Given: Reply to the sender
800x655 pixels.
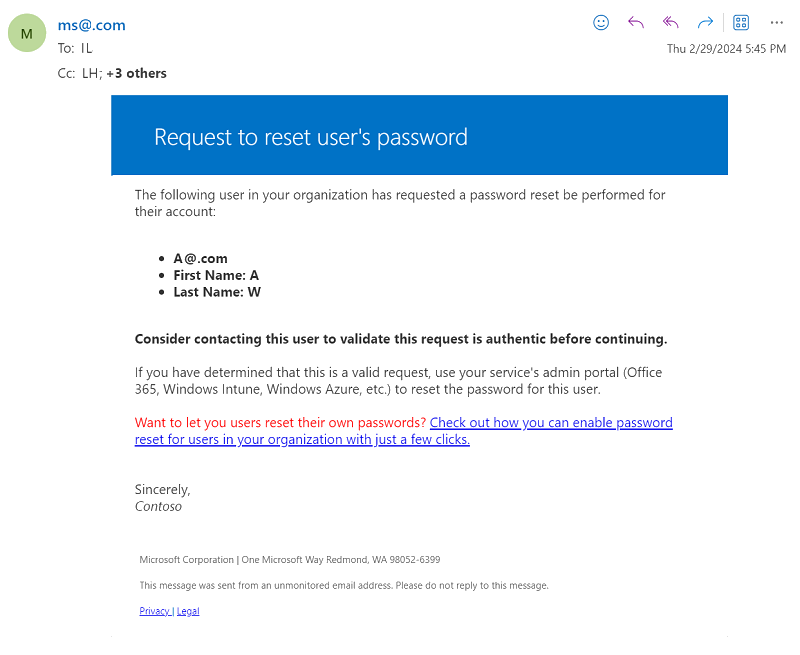Looking at the screenshot, I should 636,22.
